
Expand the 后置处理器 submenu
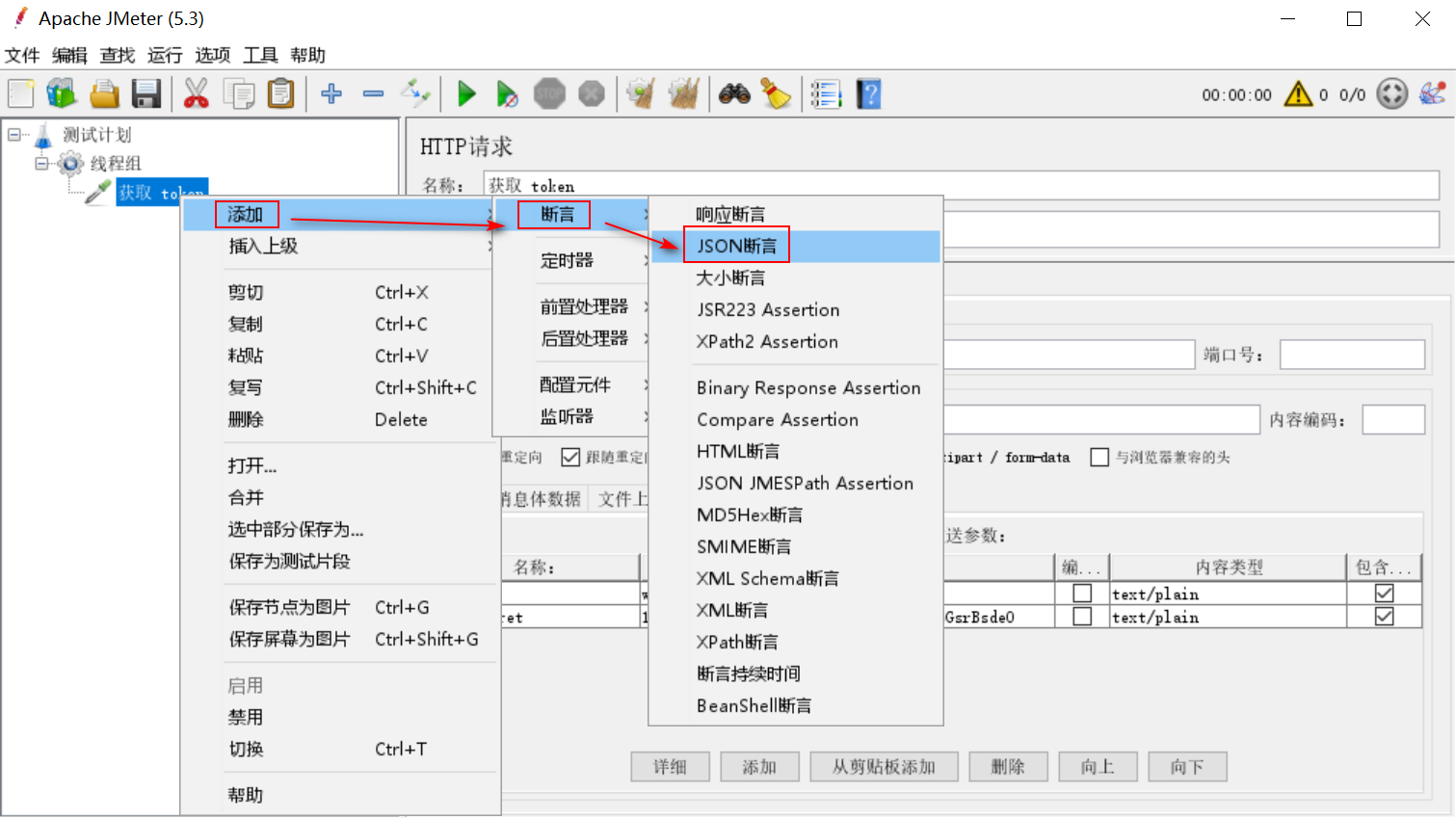click(x=570, y=338)
